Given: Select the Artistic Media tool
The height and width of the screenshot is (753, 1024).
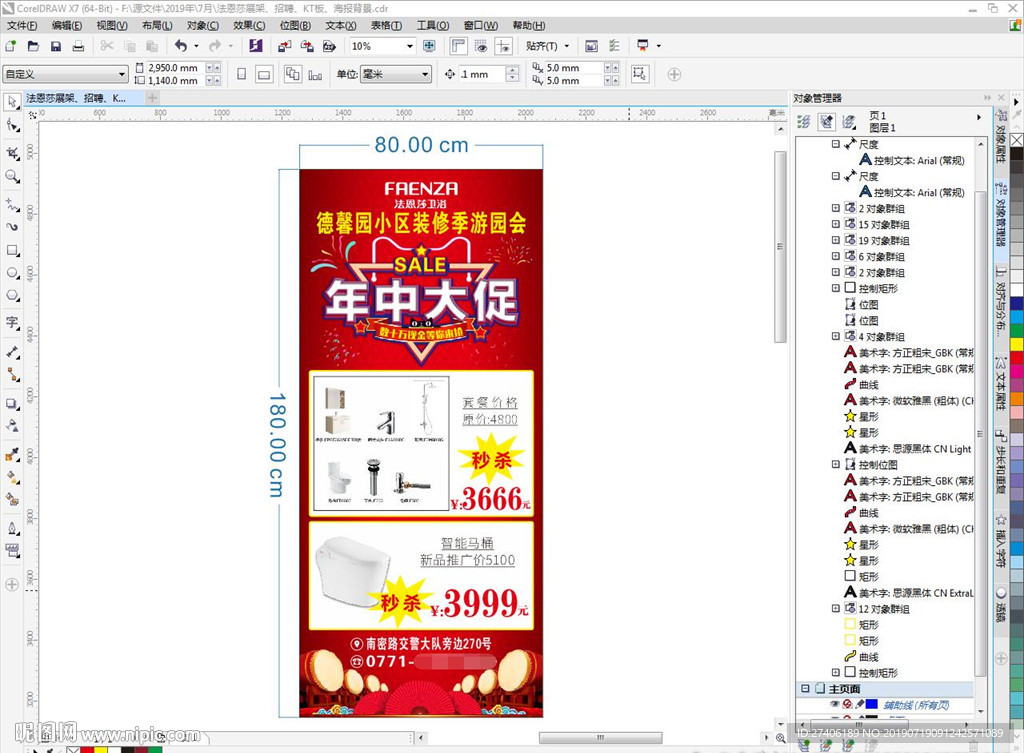Looking at the screenshot, I should point(12,227).
